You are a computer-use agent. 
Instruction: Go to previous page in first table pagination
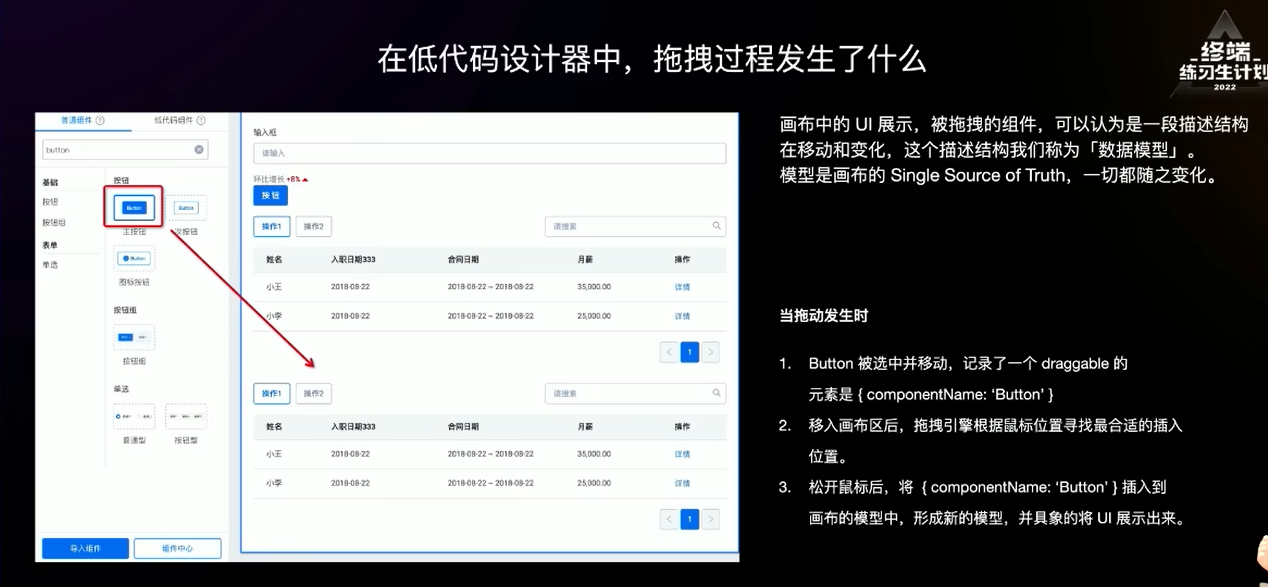click(x=669, y=352)
